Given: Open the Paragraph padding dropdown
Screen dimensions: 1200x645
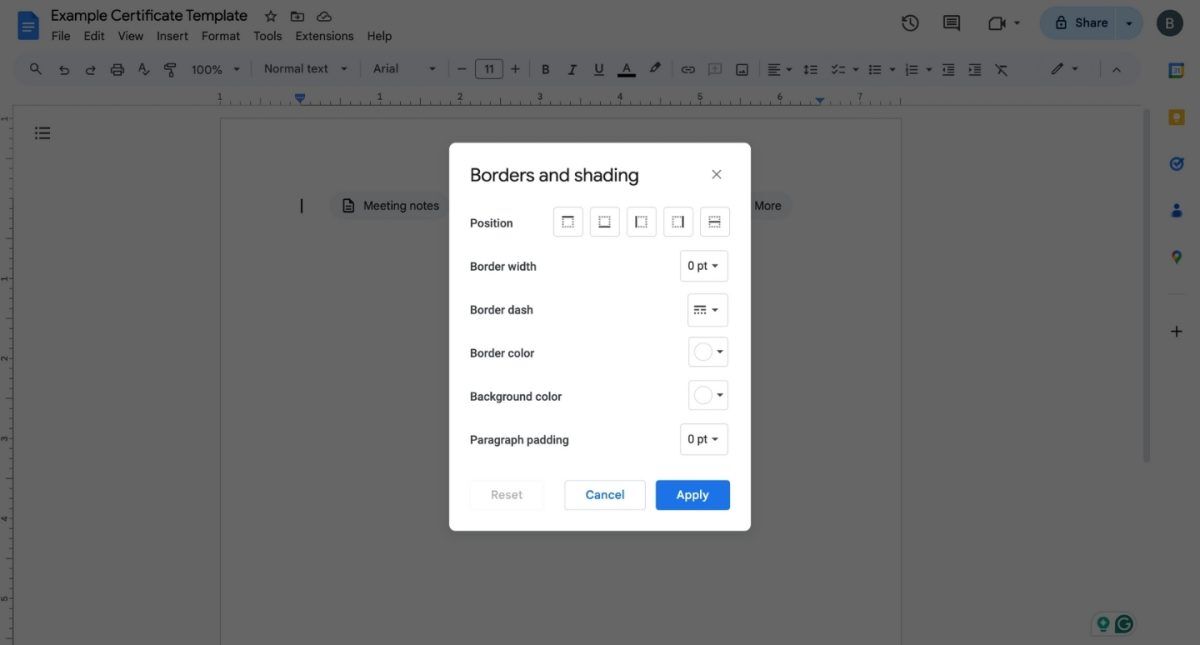Looking at the screenshot, I should tap(703, 438).
